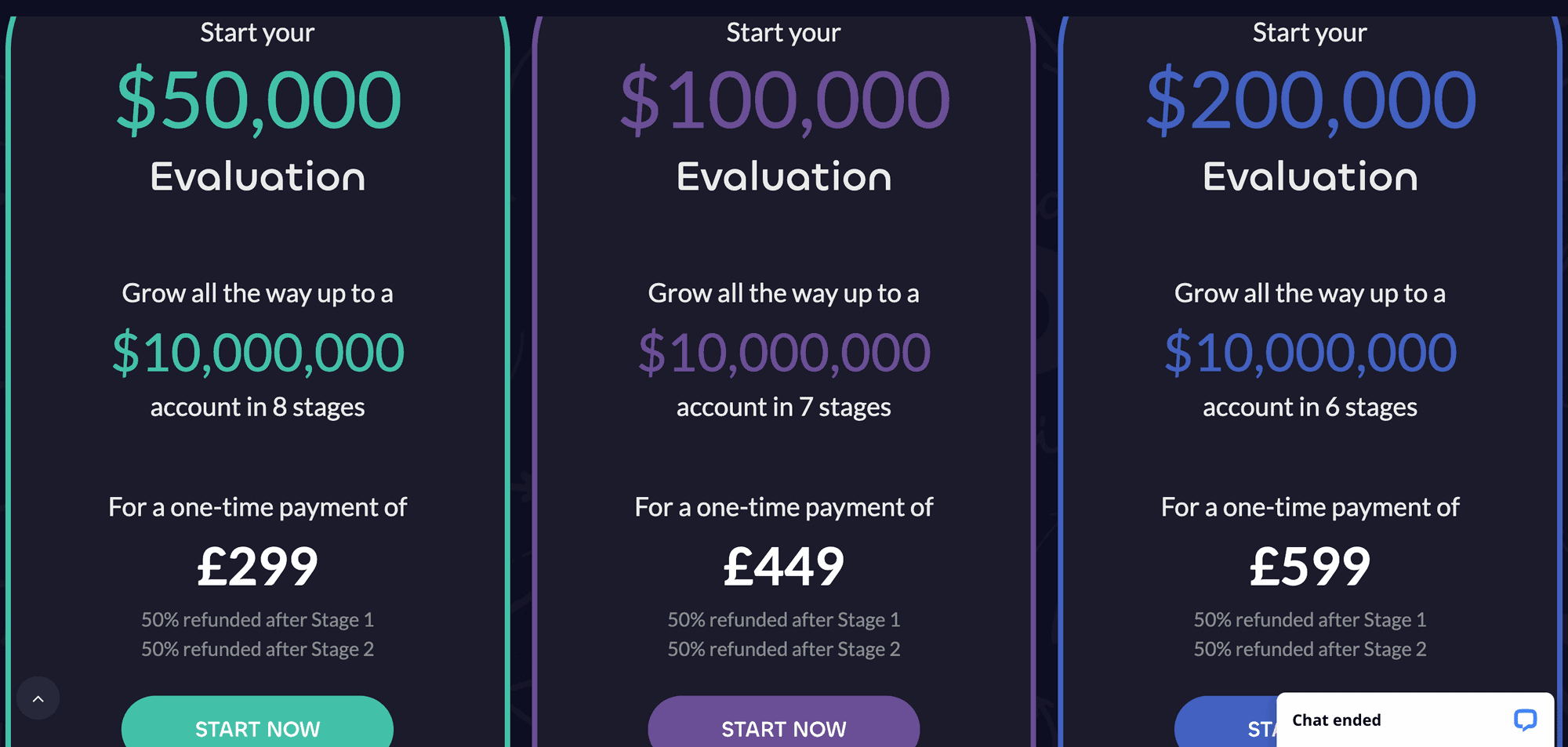Click Stage 2 refund note under £449
Viewport: 1568px width, 747px height.
(x=784, y=650)
